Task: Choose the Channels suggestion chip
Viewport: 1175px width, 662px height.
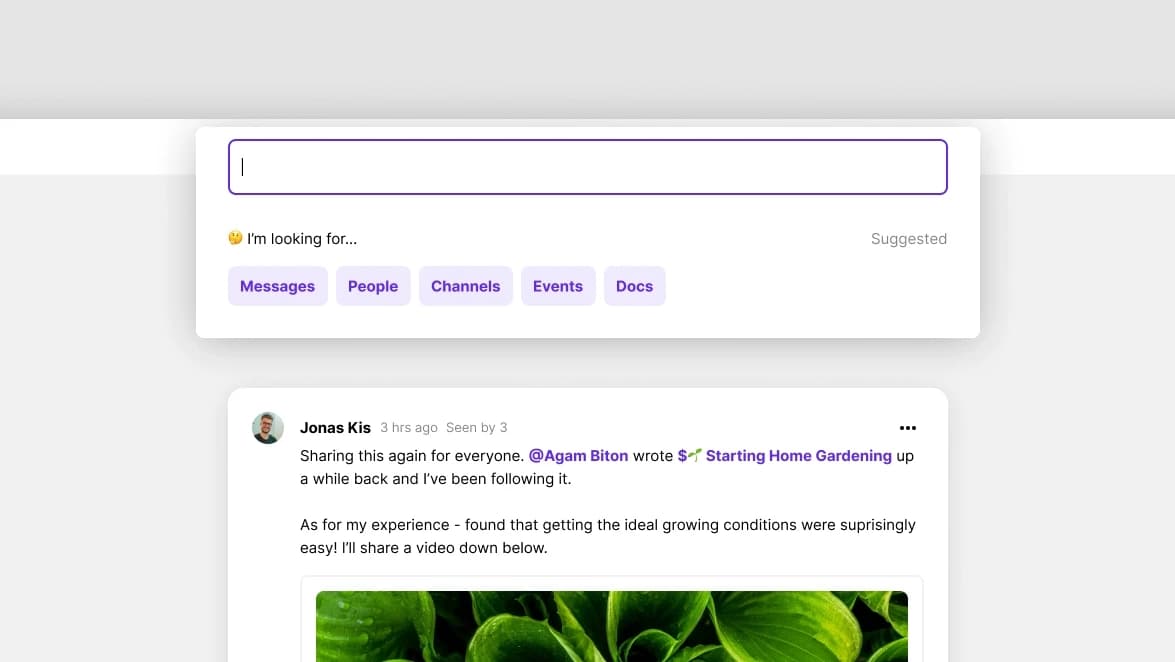Action: click(x=465, y=286)
